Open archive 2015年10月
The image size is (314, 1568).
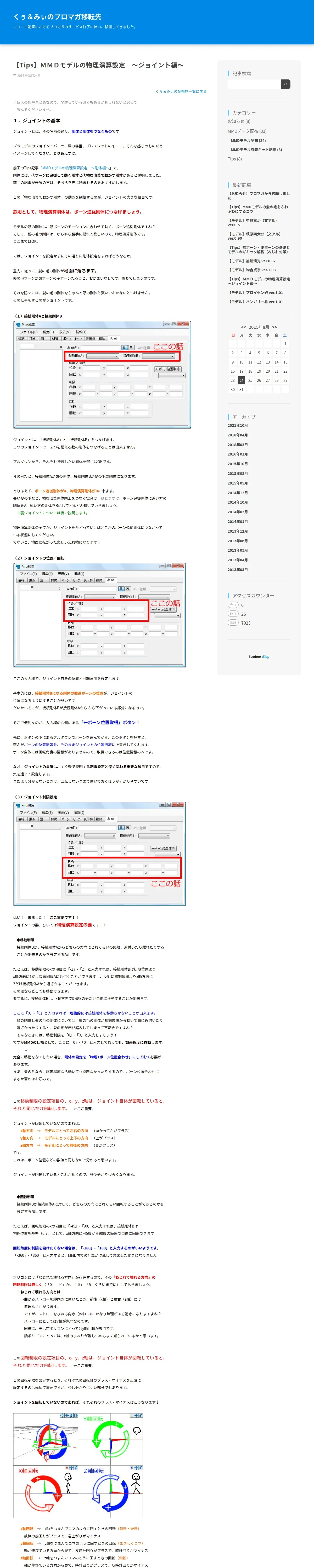(238, 464)
